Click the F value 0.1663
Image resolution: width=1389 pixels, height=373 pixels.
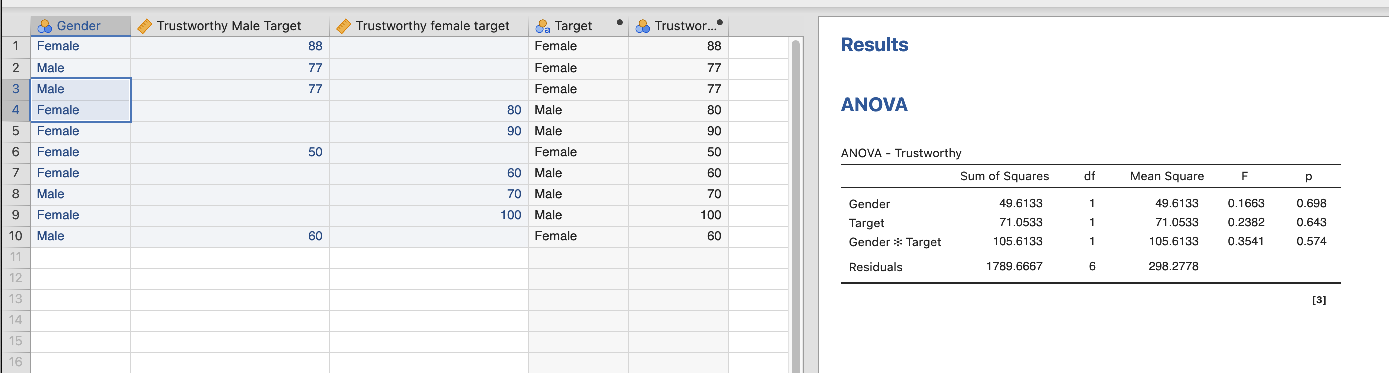[x=1245, y=203]
